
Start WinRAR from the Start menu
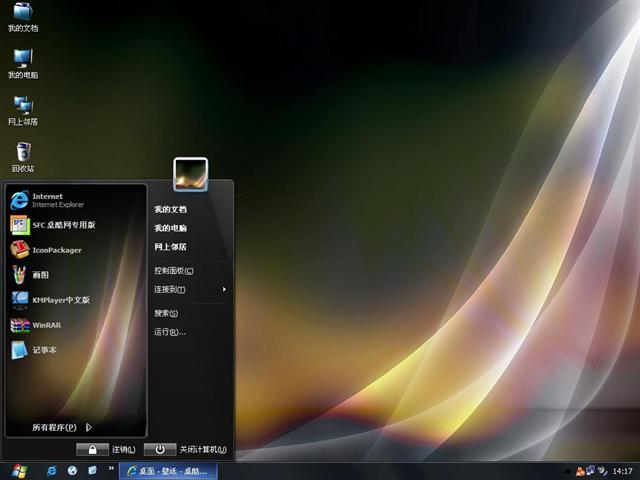(x=45, y=325)
